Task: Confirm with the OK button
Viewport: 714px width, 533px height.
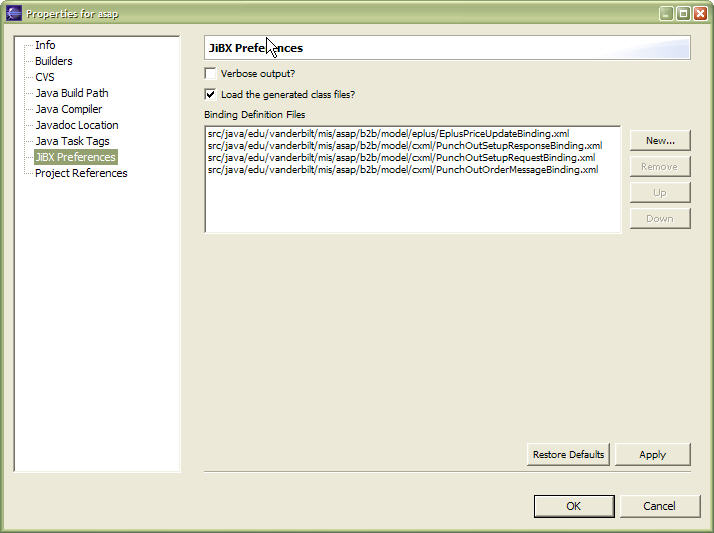Action: pyautogui.click(x=573, y=506)
